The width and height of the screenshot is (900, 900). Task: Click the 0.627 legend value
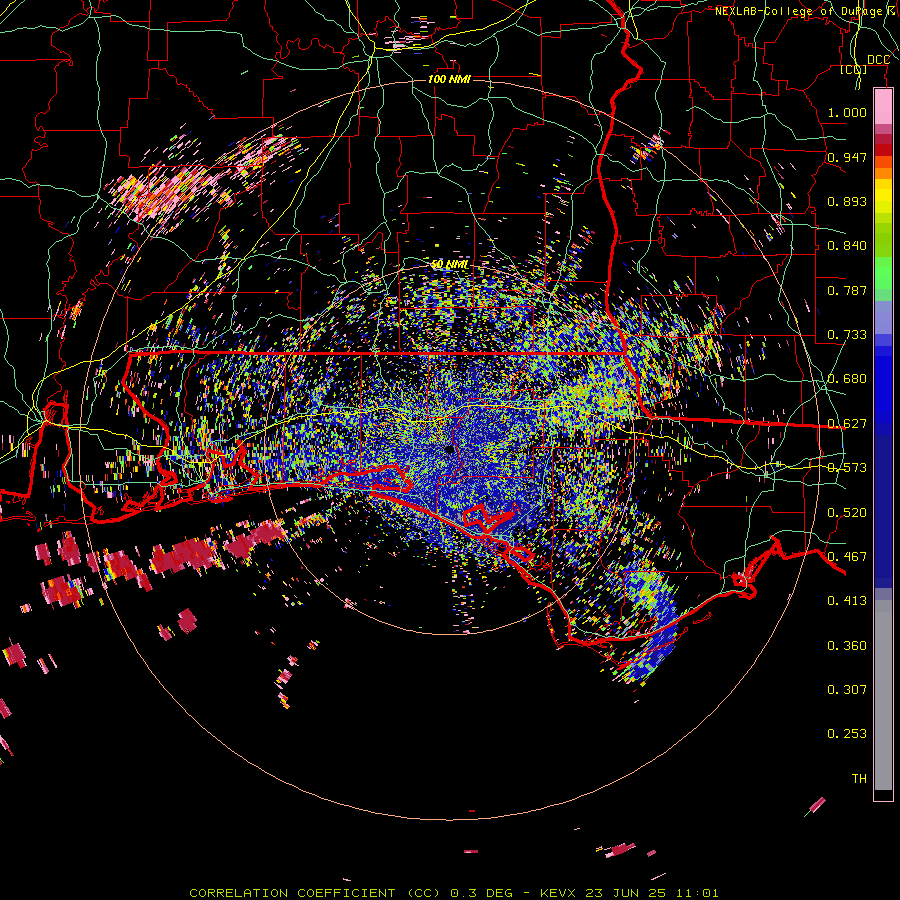[847, 424]
